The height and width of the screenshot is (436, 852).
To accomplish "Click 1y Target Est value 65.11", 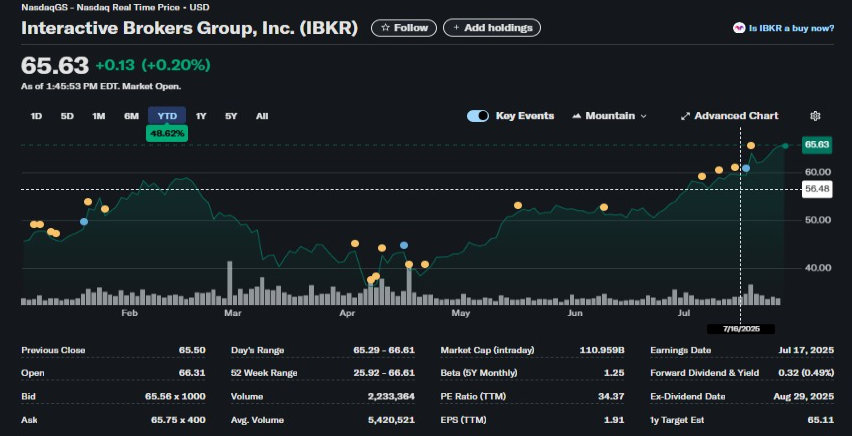I will pyautogui.click(x=820, y=420).
